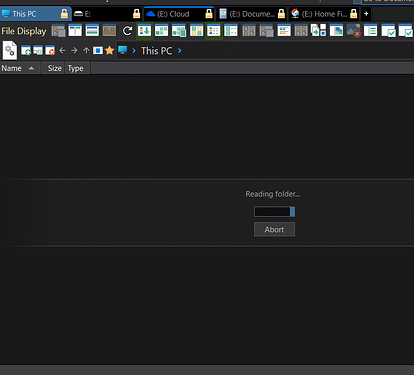The width and height of the screenshot is (414, 375).
Task: Click the computer icon in the breadcrumb bar
Action: (123, 50)
